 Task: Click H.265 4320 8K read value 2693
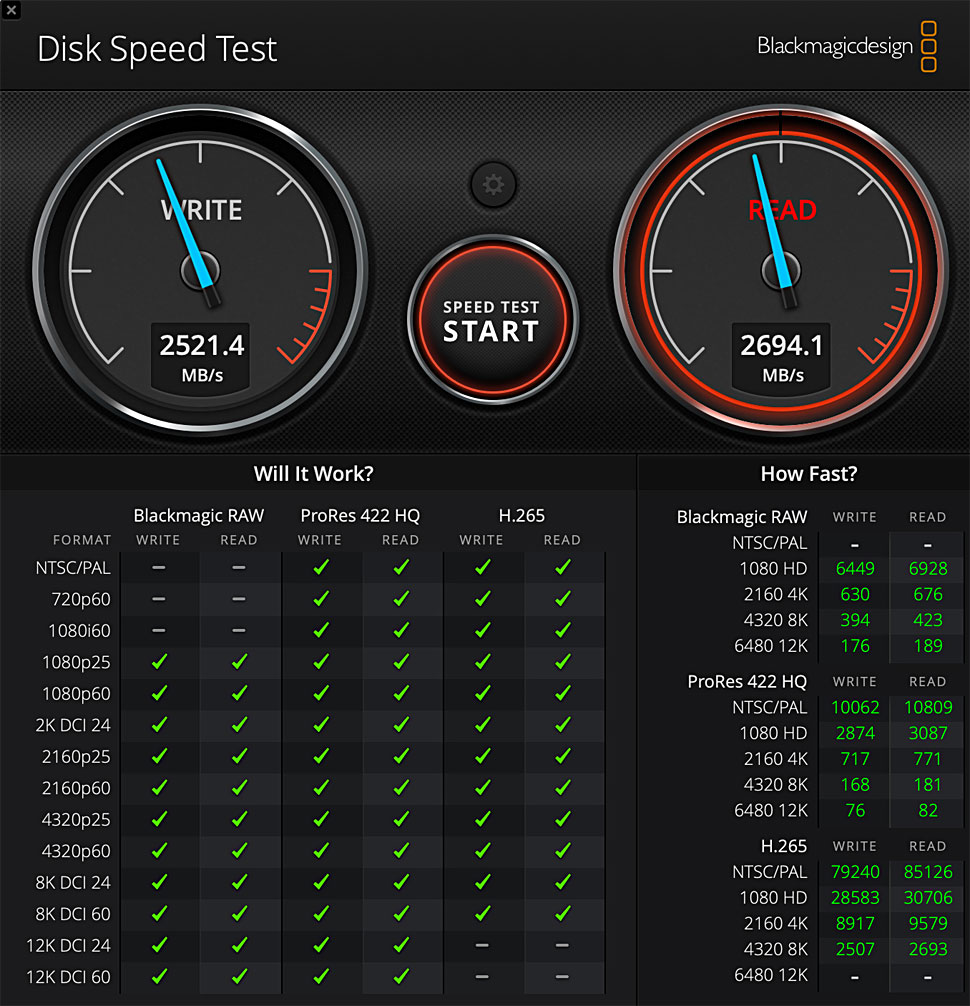pyautogui.click(x=928, y=949)
